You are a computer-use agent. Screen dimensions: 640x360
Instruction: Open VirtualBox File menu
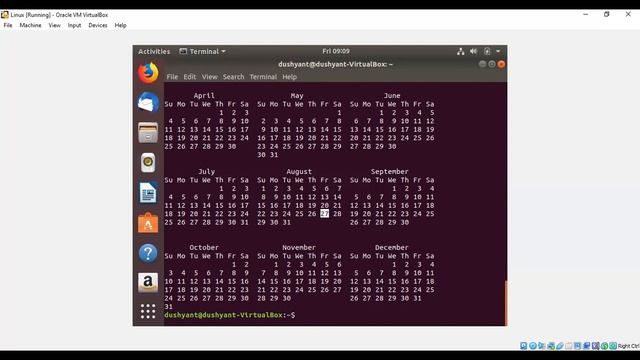tap(8, 25)
